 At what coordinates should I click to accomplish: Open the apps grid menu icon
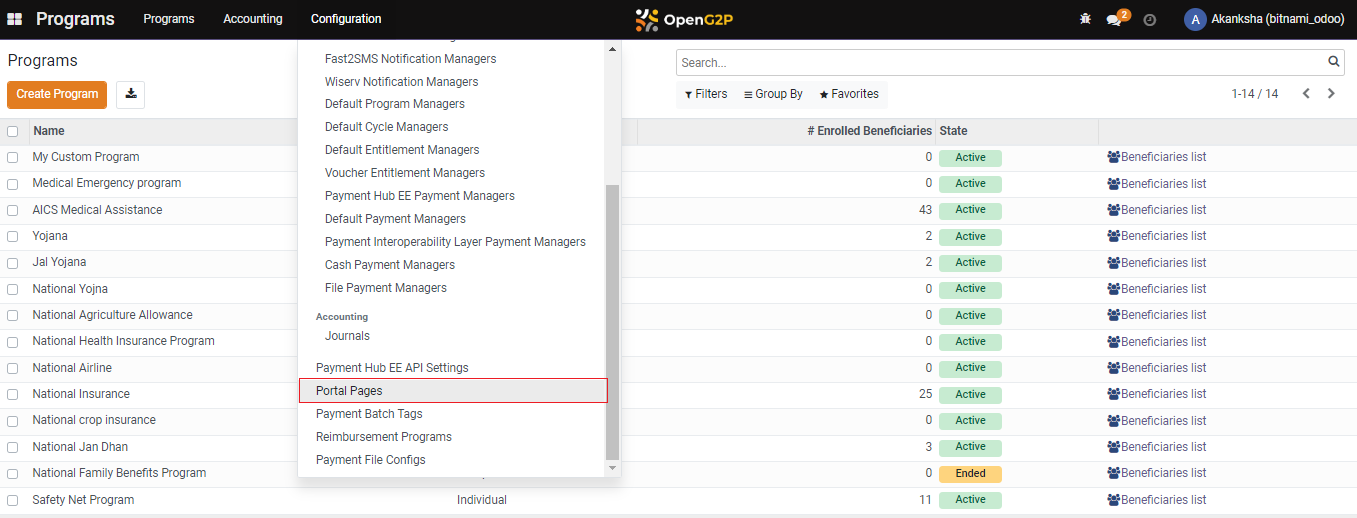tap(15, 19)
